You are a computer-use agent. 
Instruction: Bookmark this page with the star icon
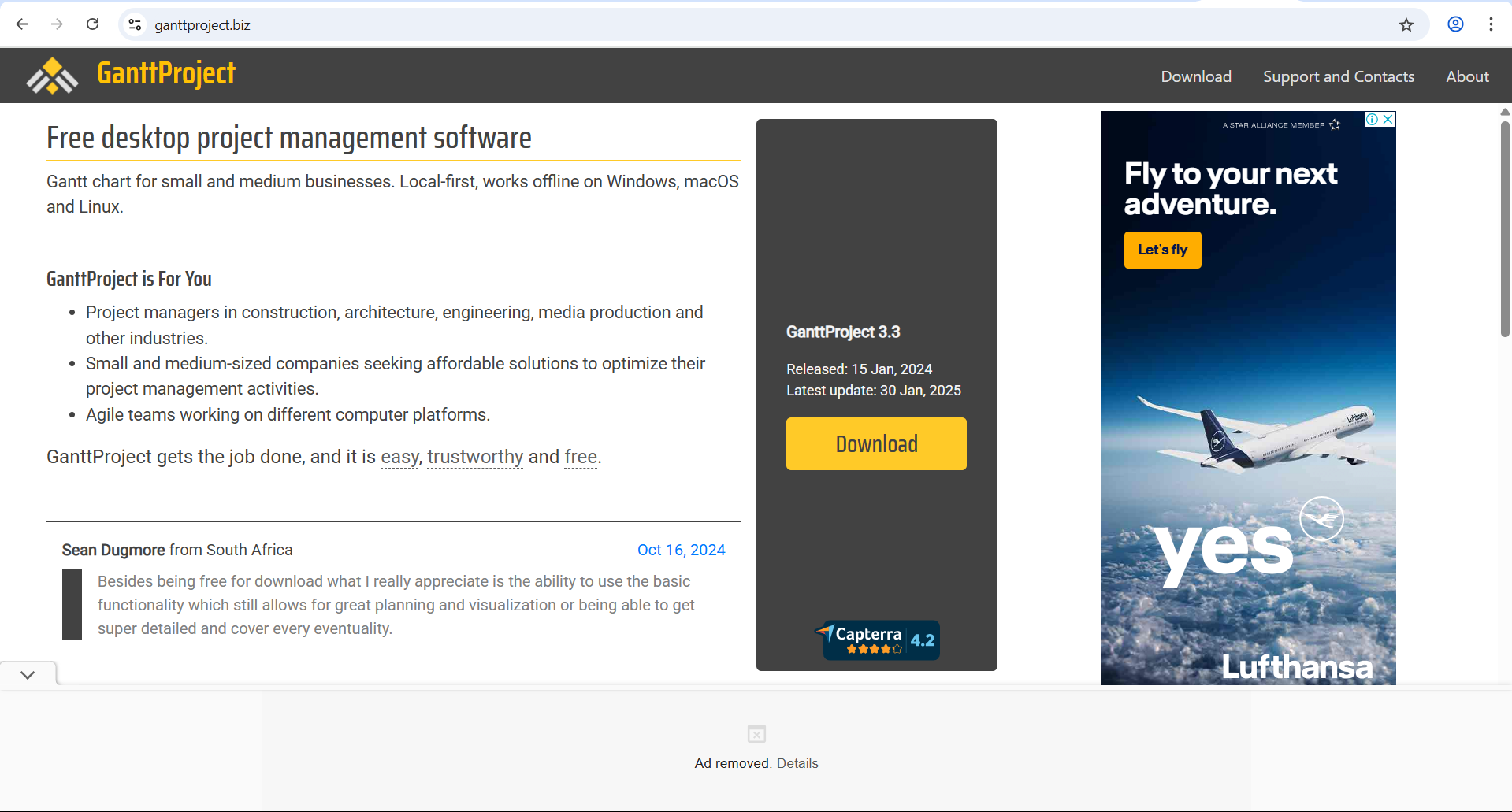pos(1406,25)
